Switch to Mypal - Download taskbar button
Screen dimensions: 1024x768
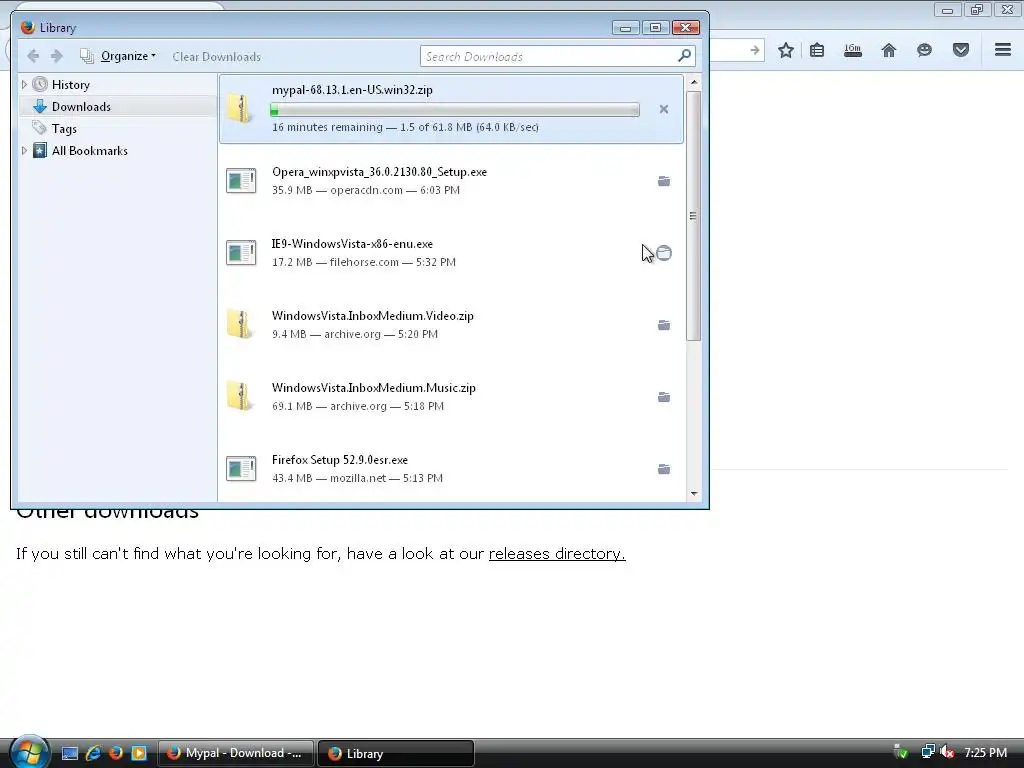click(236, 753)
